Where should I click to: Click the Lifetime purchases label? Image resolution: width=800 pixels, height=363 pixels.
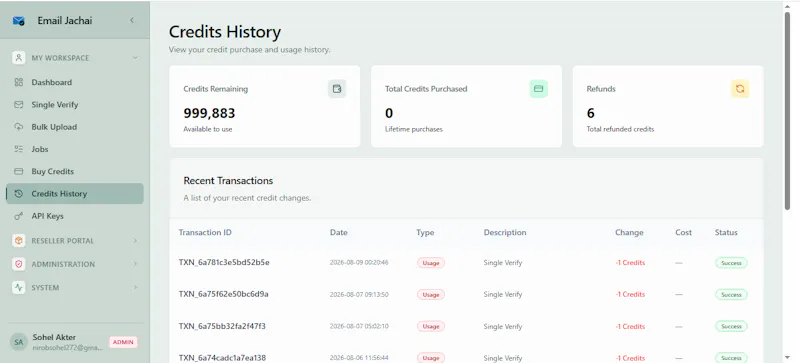pos(414,129)
